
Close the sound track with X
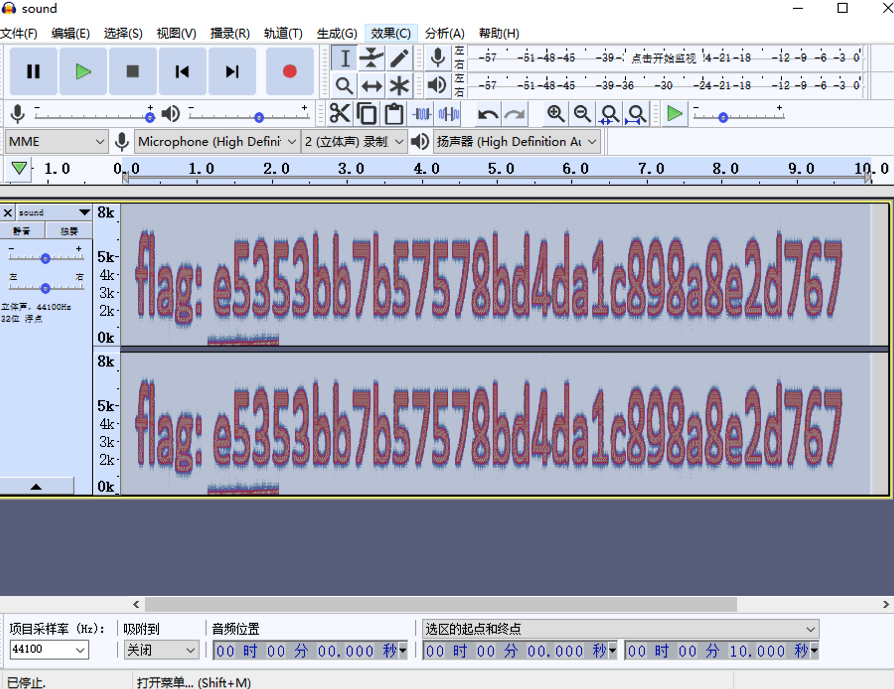coord(7,213)
